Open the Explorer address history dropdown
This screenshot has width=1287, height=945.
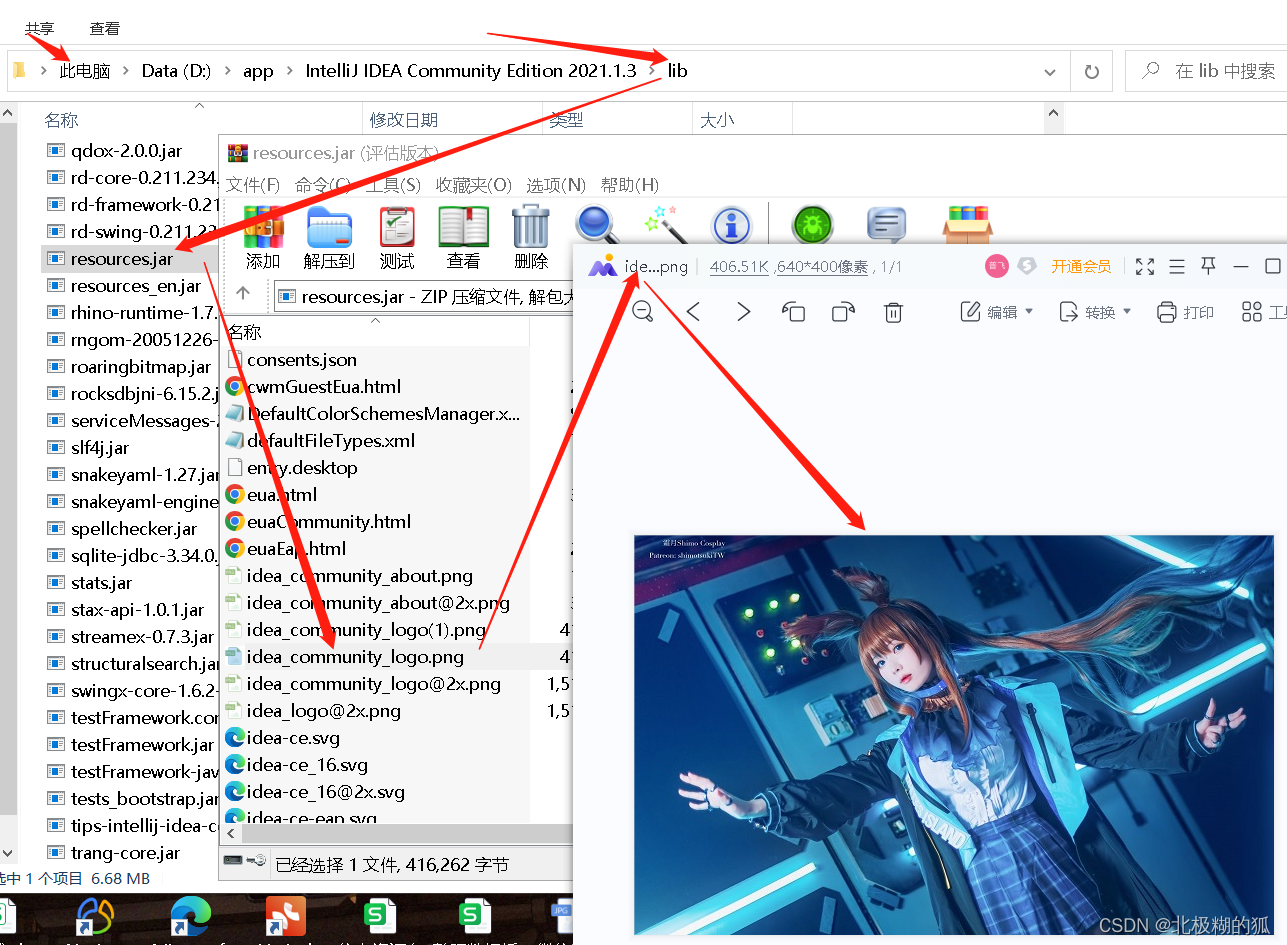click(x=1050, y=72)
